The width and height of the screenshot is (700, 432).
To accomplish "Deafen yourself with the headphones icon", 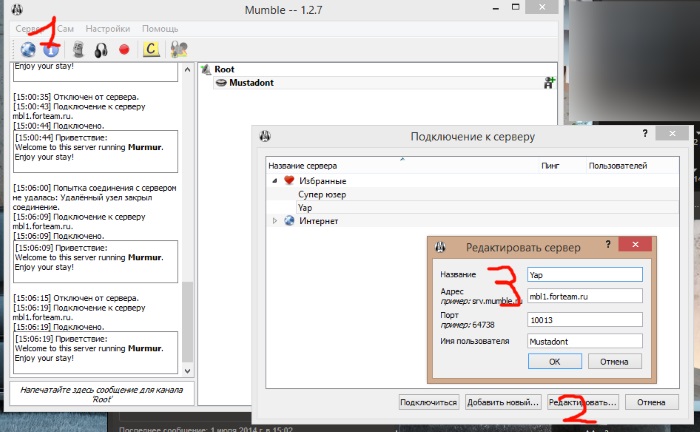I will pos(101,50).
